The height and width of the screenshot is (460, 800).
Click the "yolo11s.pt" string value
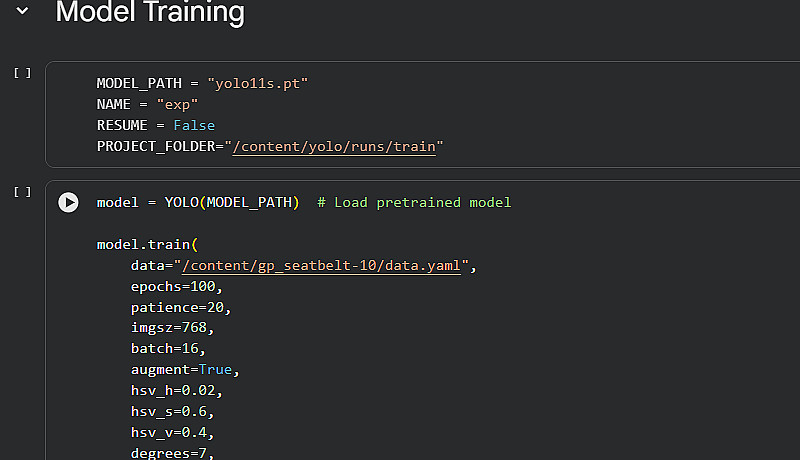coord(258,83)
